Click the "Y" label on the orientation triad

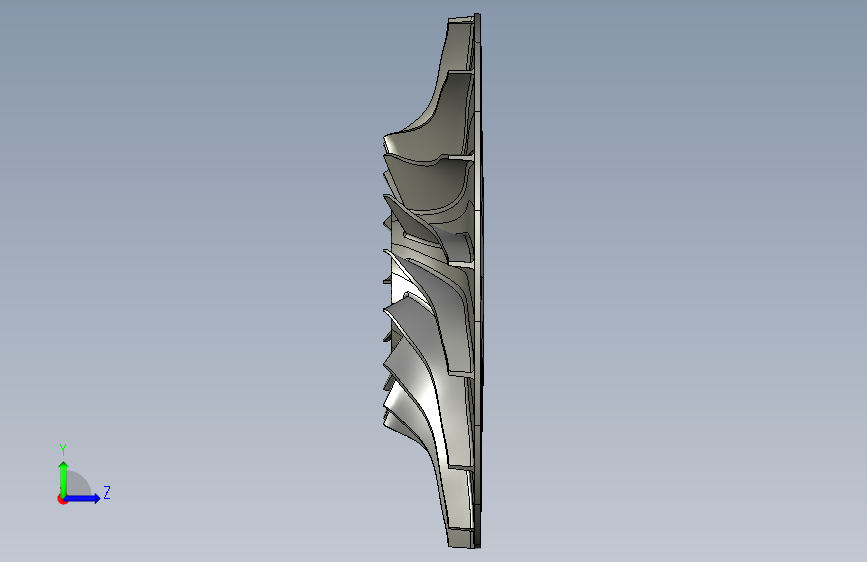coord(63,450)
